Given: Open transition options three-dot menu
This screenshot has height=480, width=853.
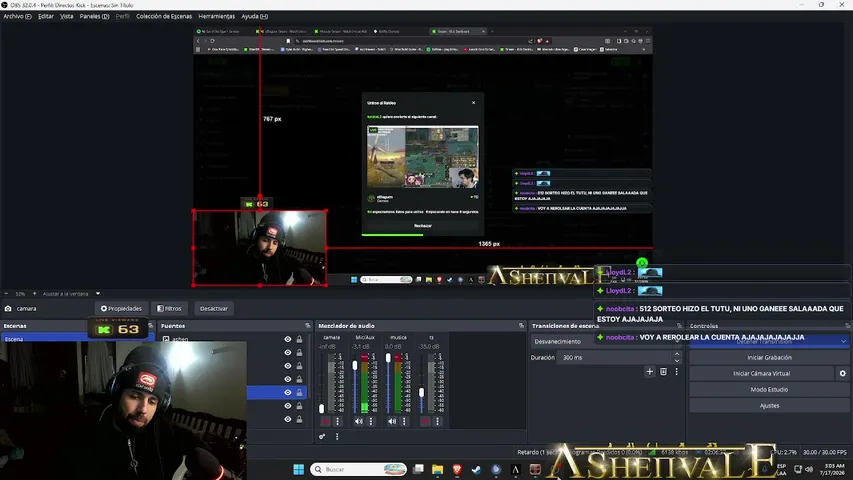Looking at the screenshot, I should point(677,372).
